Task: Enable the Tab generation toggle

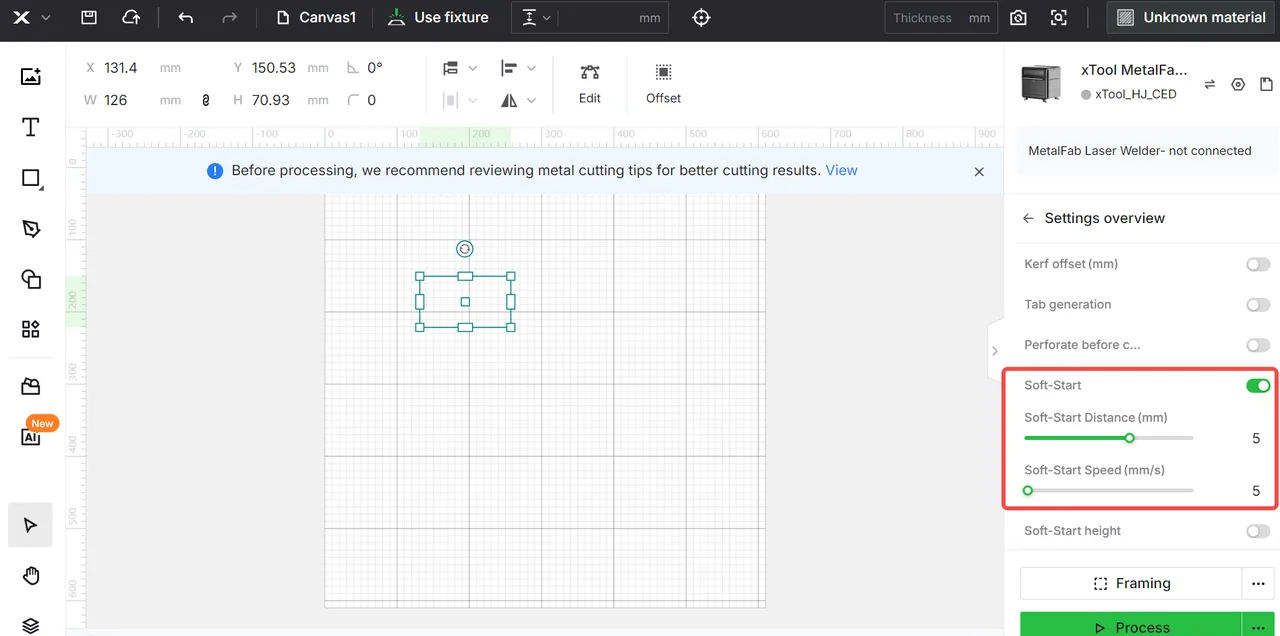Action: pyautogui.click(x=1258, y=305)
